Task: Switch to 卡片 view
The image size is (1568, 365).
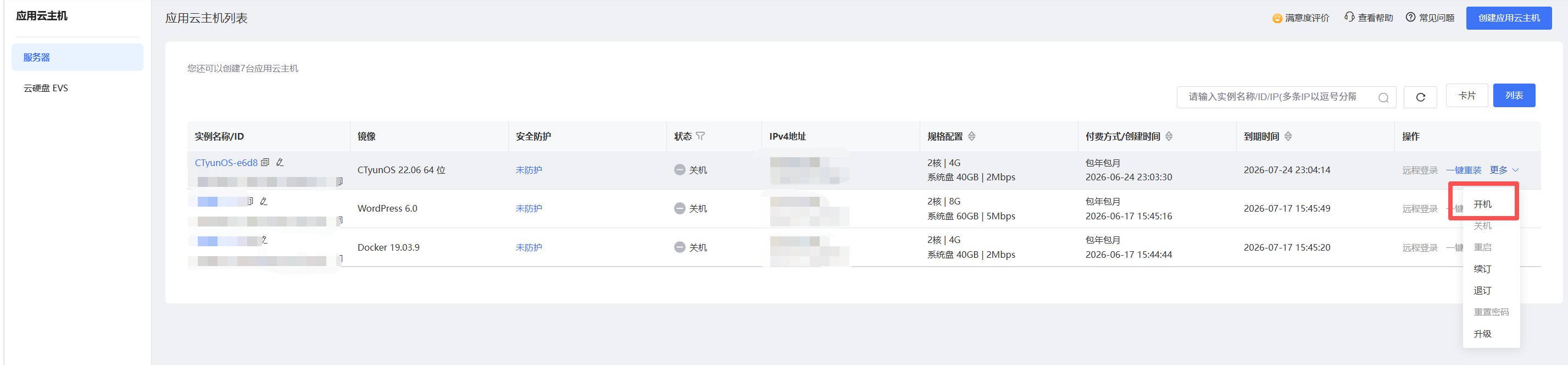Action: [1467, 96]
